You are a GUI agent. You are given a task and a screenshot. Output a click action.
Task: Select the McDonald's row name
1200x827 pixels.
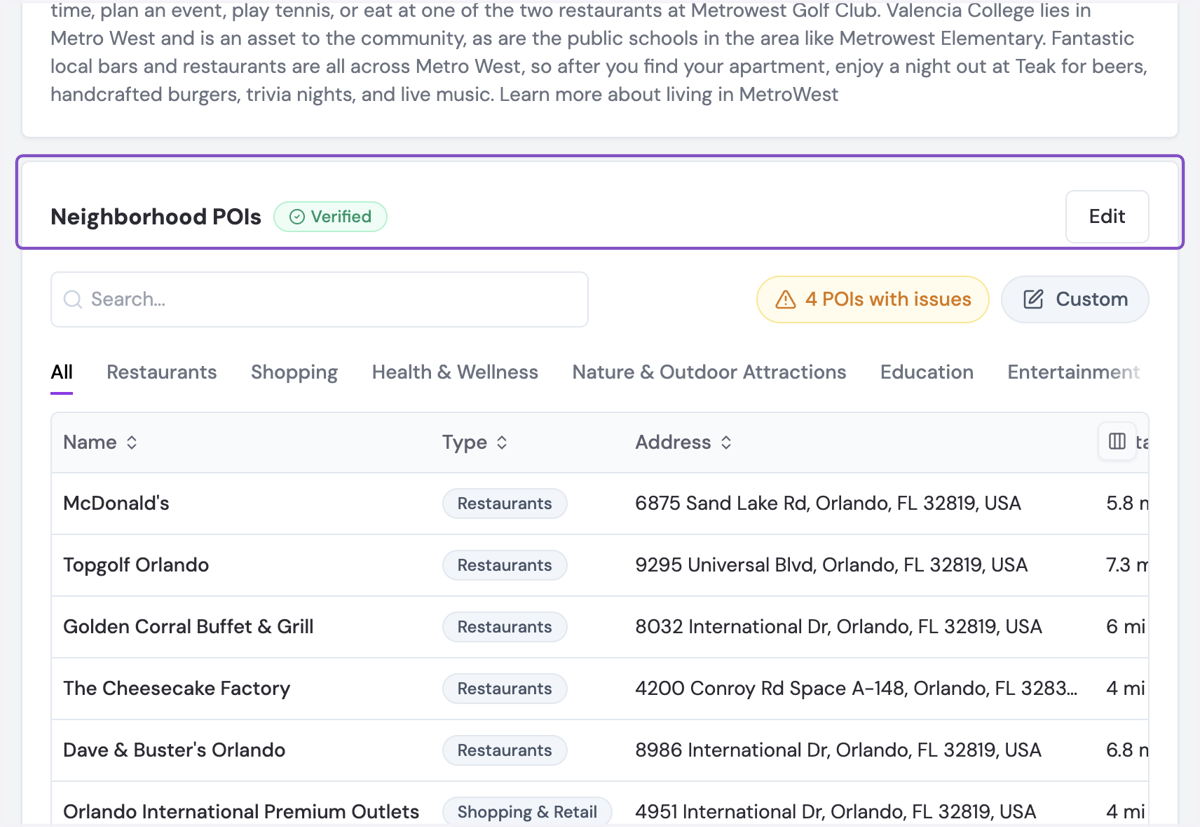116,503
